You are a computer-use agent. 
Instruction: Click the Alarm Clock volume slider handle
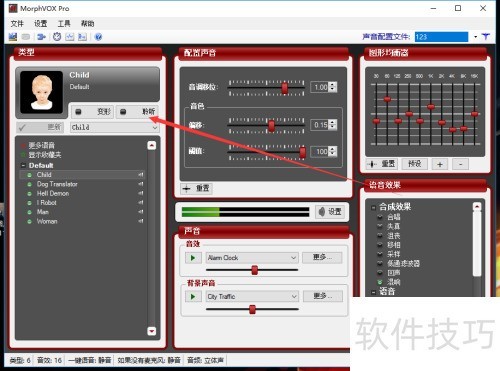pyautogui.click(x=255, y=270)
